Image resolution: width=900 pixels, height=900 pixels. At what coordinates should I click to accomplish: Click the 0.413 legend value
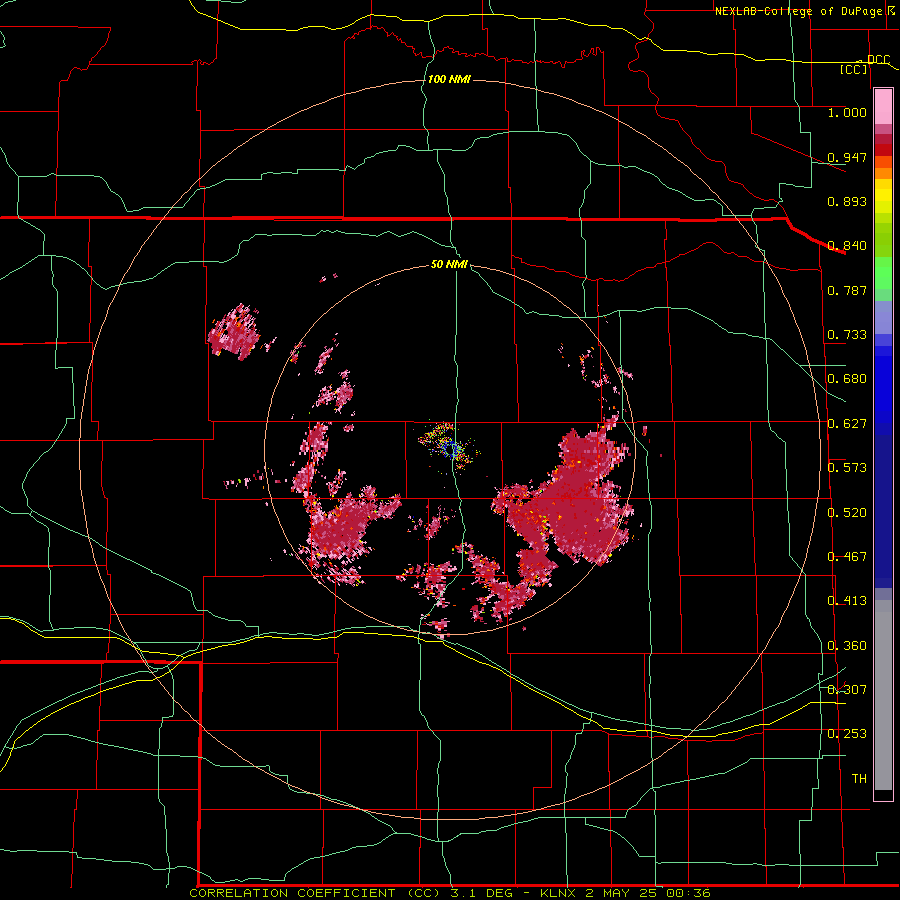tap(847, 601)
